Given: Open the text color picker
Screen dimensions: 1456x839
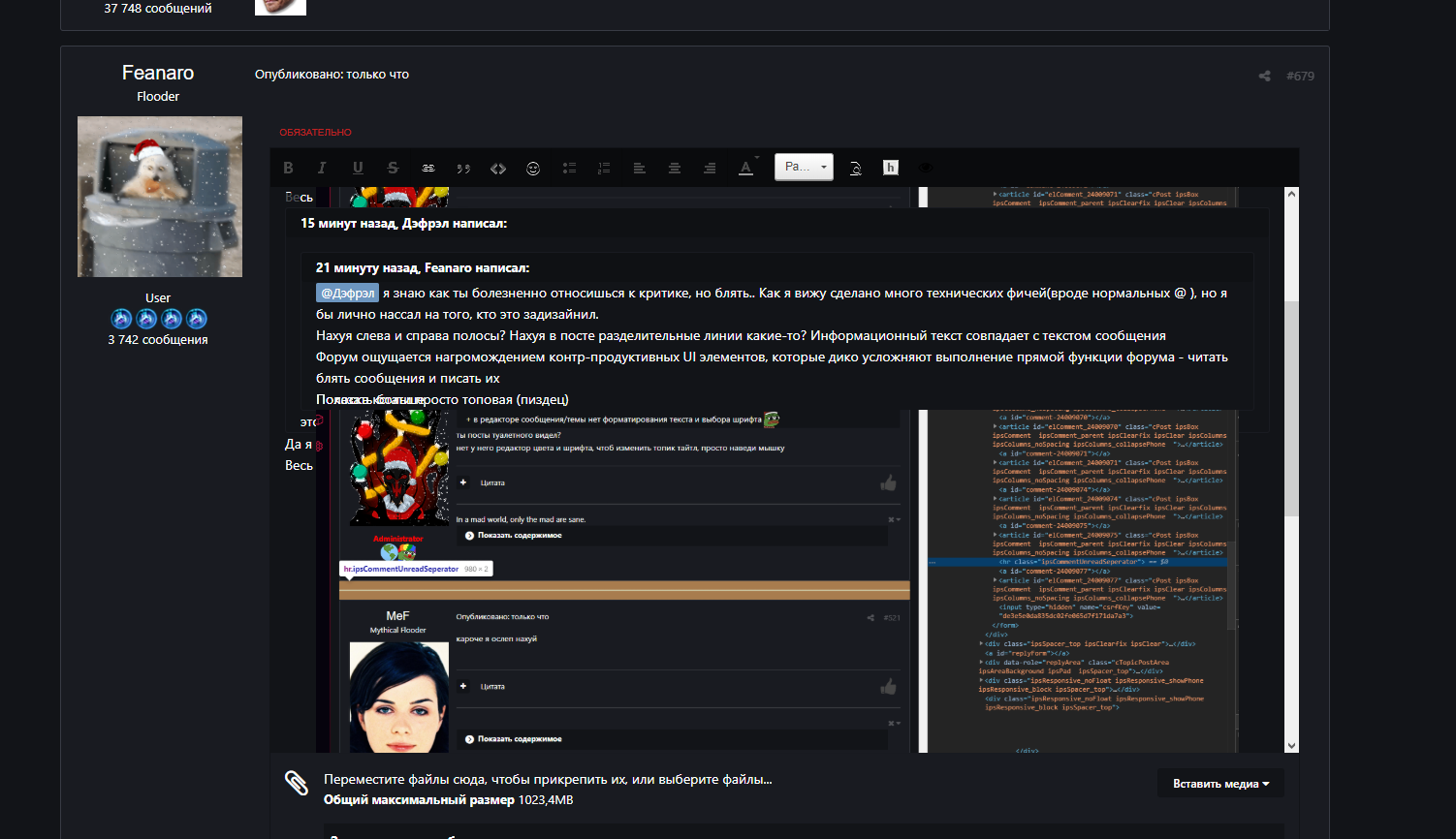Looking at the screenshot, I should pyautogui.click(x=745, y=168).
